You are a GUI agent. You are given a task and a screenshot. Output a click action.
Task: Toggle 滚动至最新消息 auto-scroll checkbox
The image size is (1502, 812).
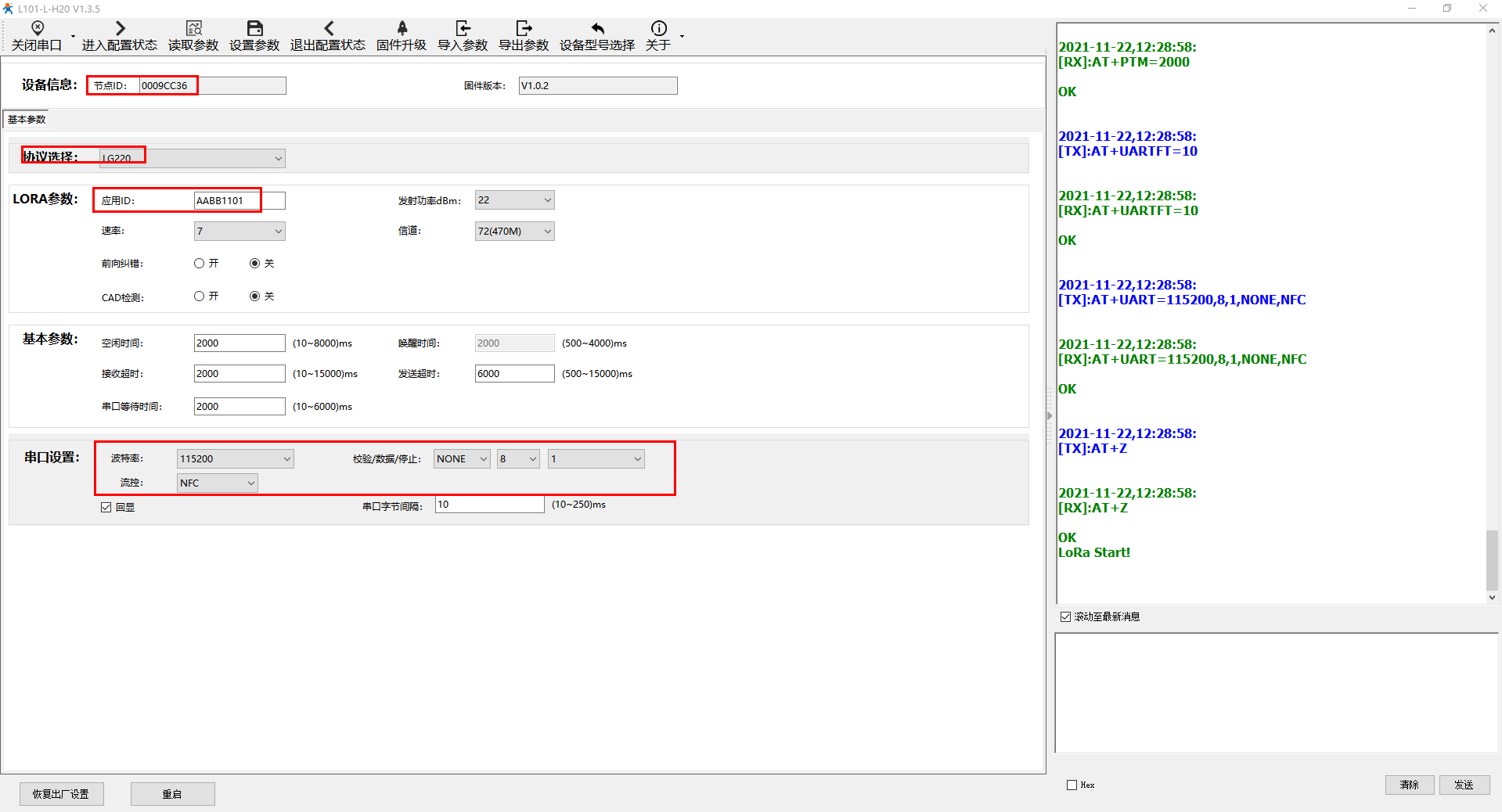coord(1065,617)
